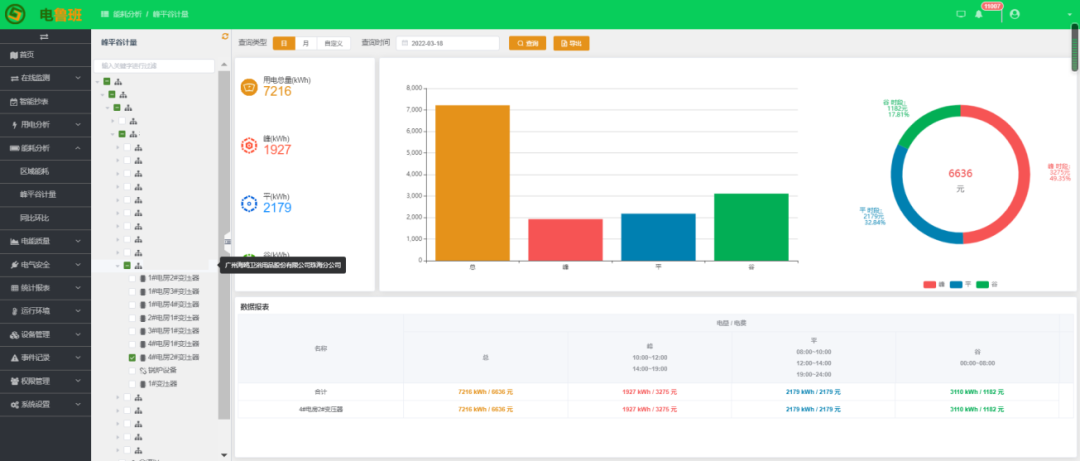Image resolution: width=1080 pixels, height=461 pixels.
Task: Check the 2#电房1#变压器 checkbox
Action: point(132,317)
